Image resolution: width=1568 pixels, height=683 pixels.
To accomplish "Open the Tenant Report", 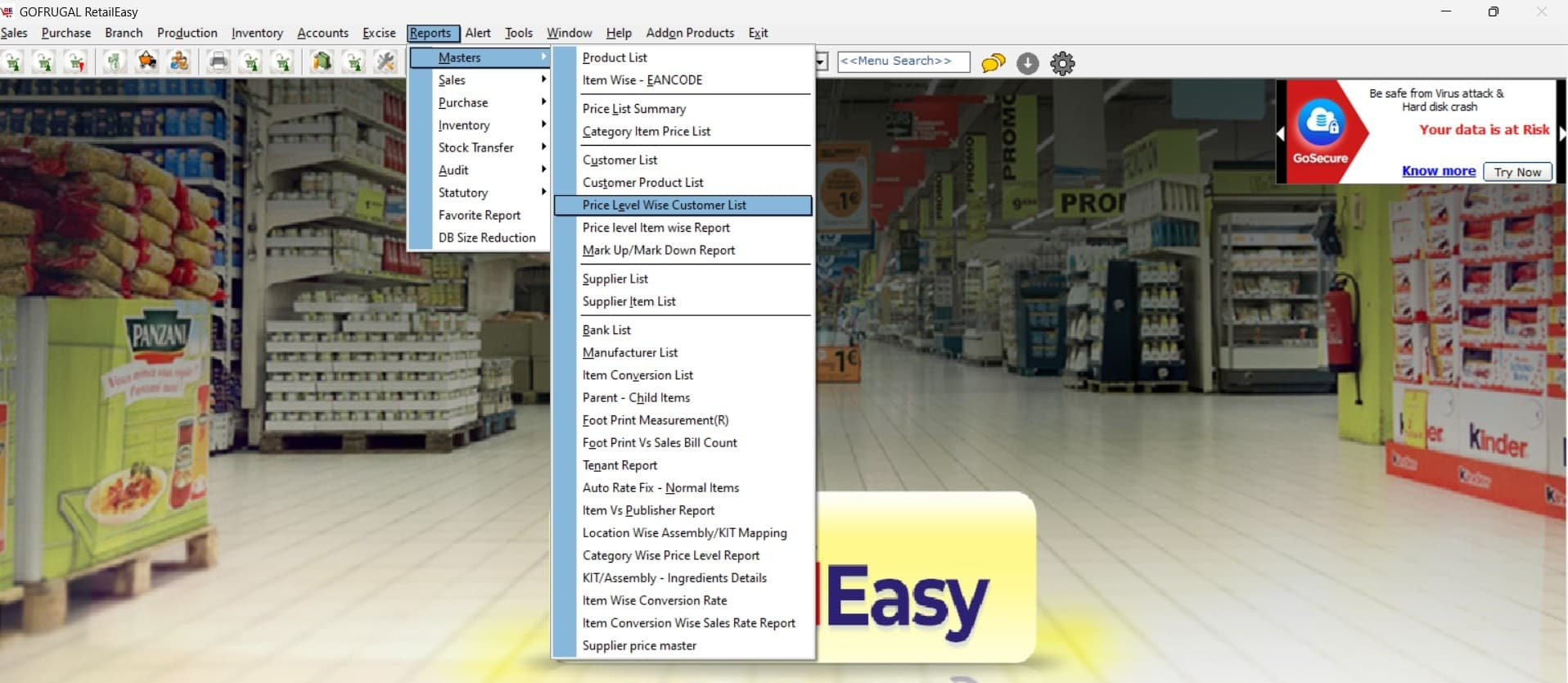I will 683,465.
